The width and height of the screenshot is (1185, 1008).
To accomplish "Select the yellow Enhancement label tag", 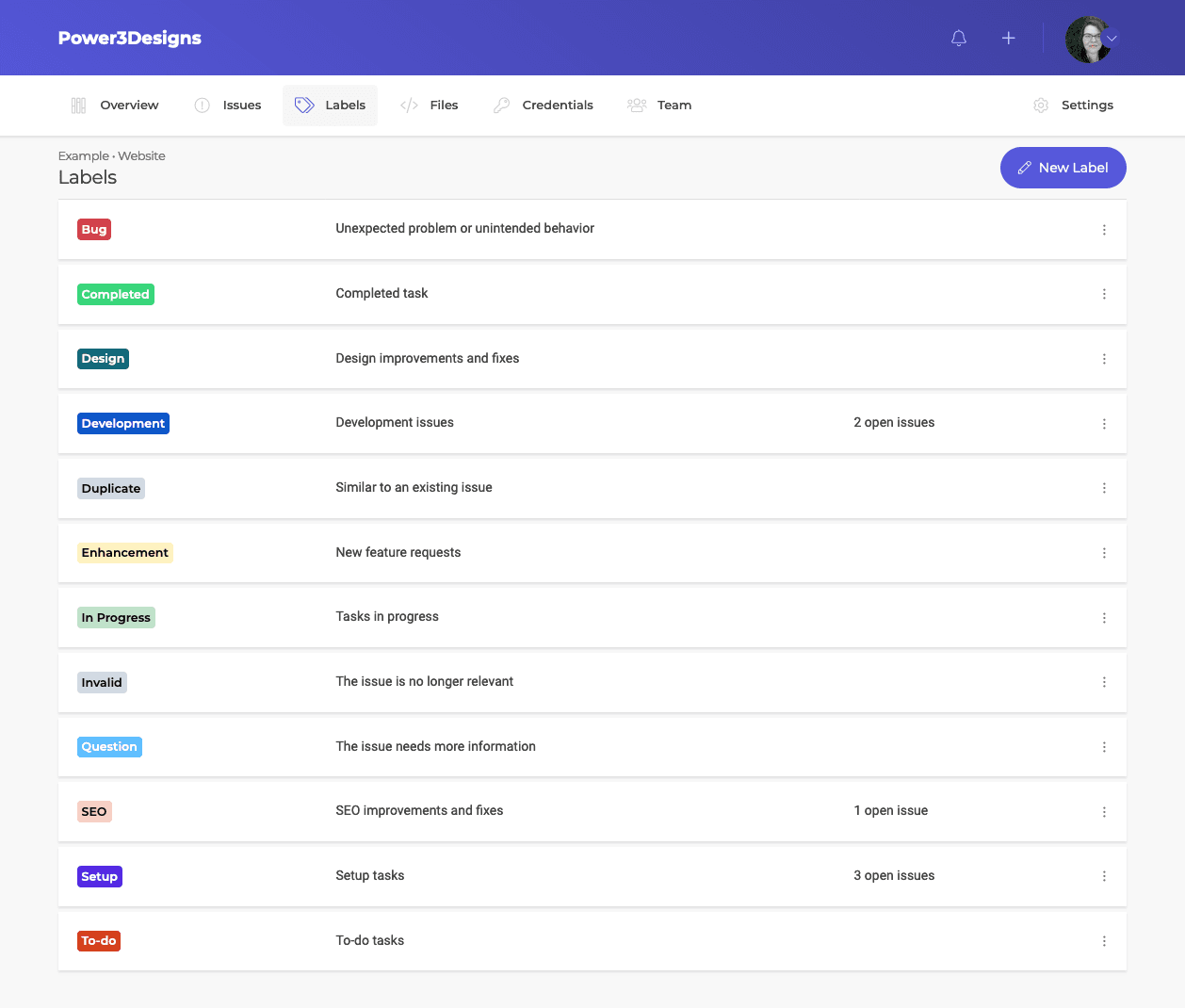I will (124, 553).
